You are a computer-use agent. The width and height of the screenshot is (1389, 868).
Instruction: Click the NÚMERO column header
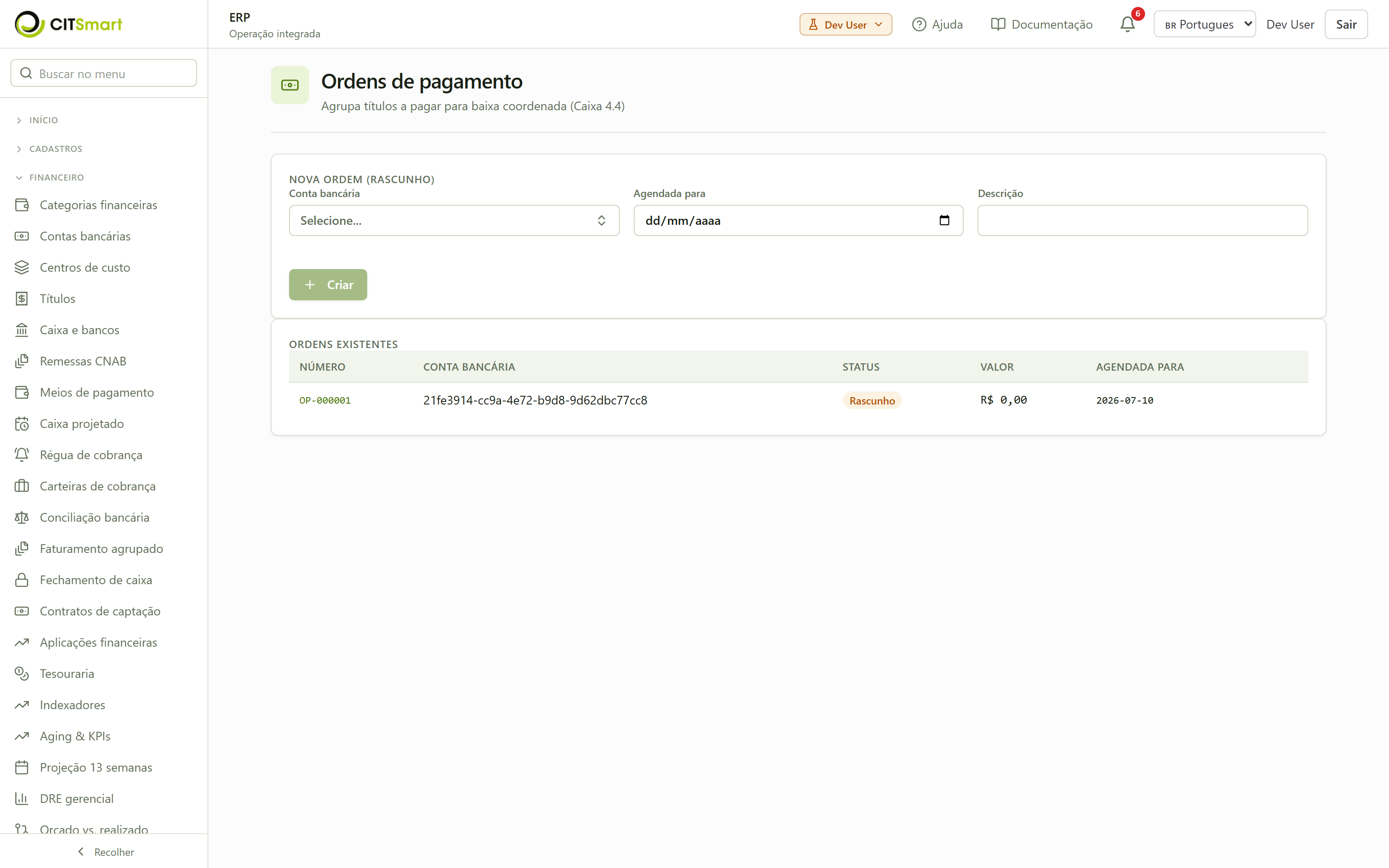pyautogui.click(x=322, y=367)
